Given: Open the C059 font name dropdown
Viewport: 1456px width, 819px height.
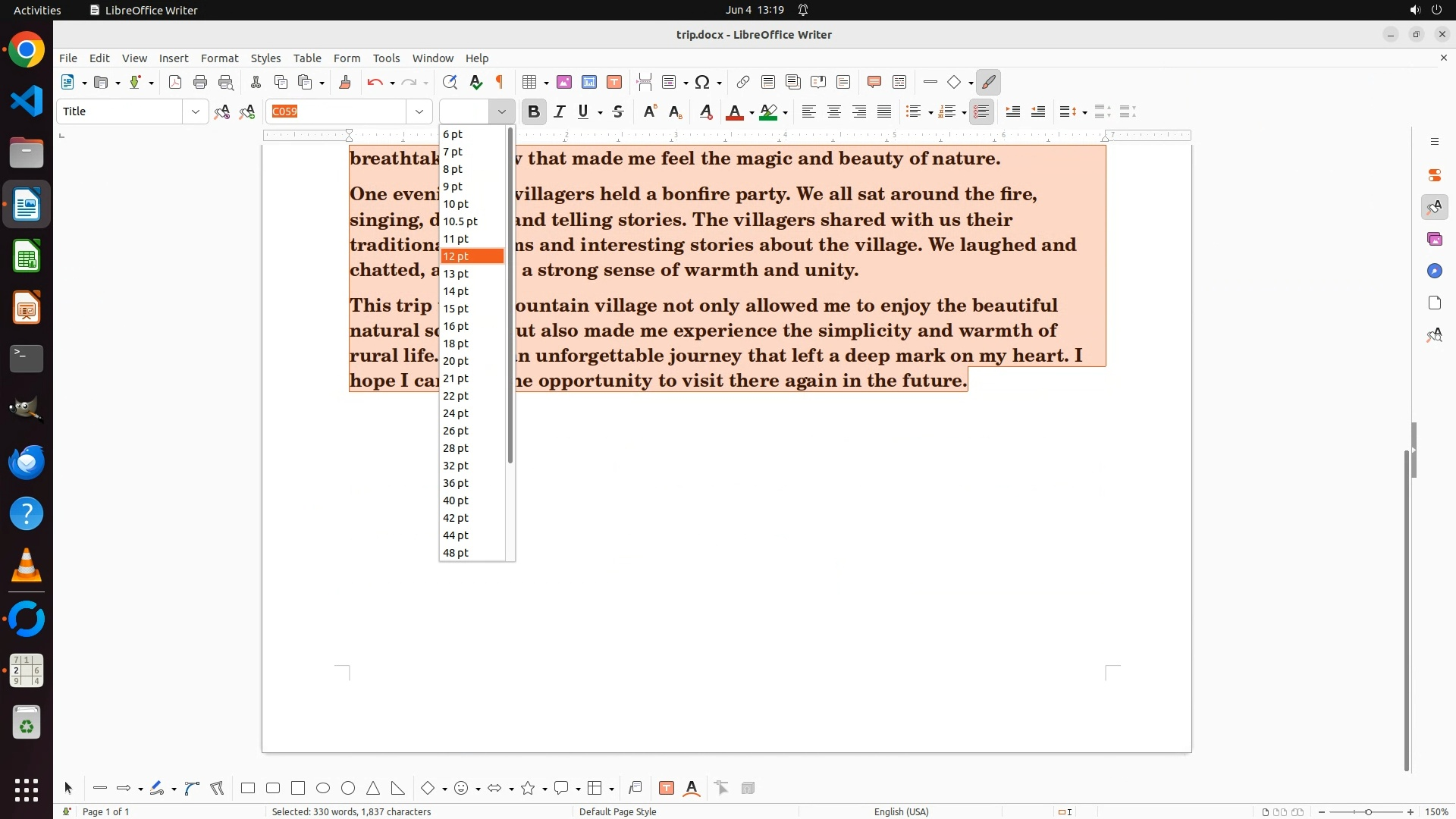Looking at the screenshot, I should click(x=419, y=112).
